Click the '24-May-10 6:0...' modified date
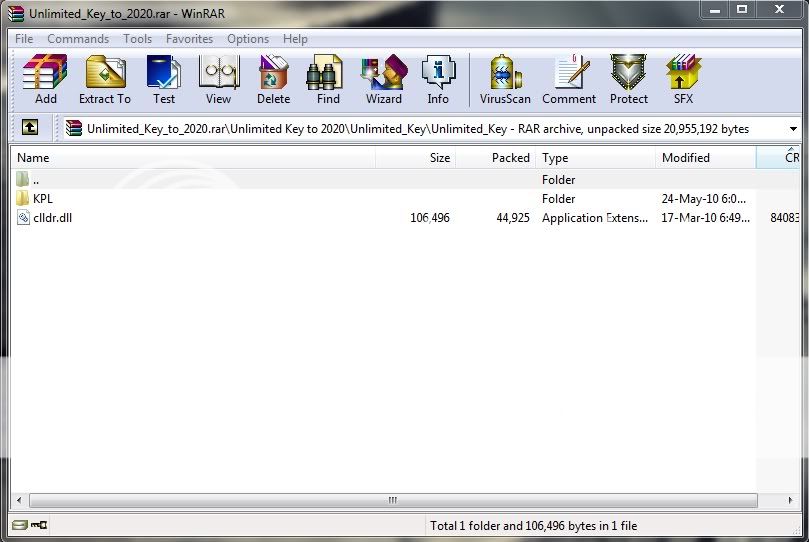Screen dimensions: 809x542 (704, 199)
